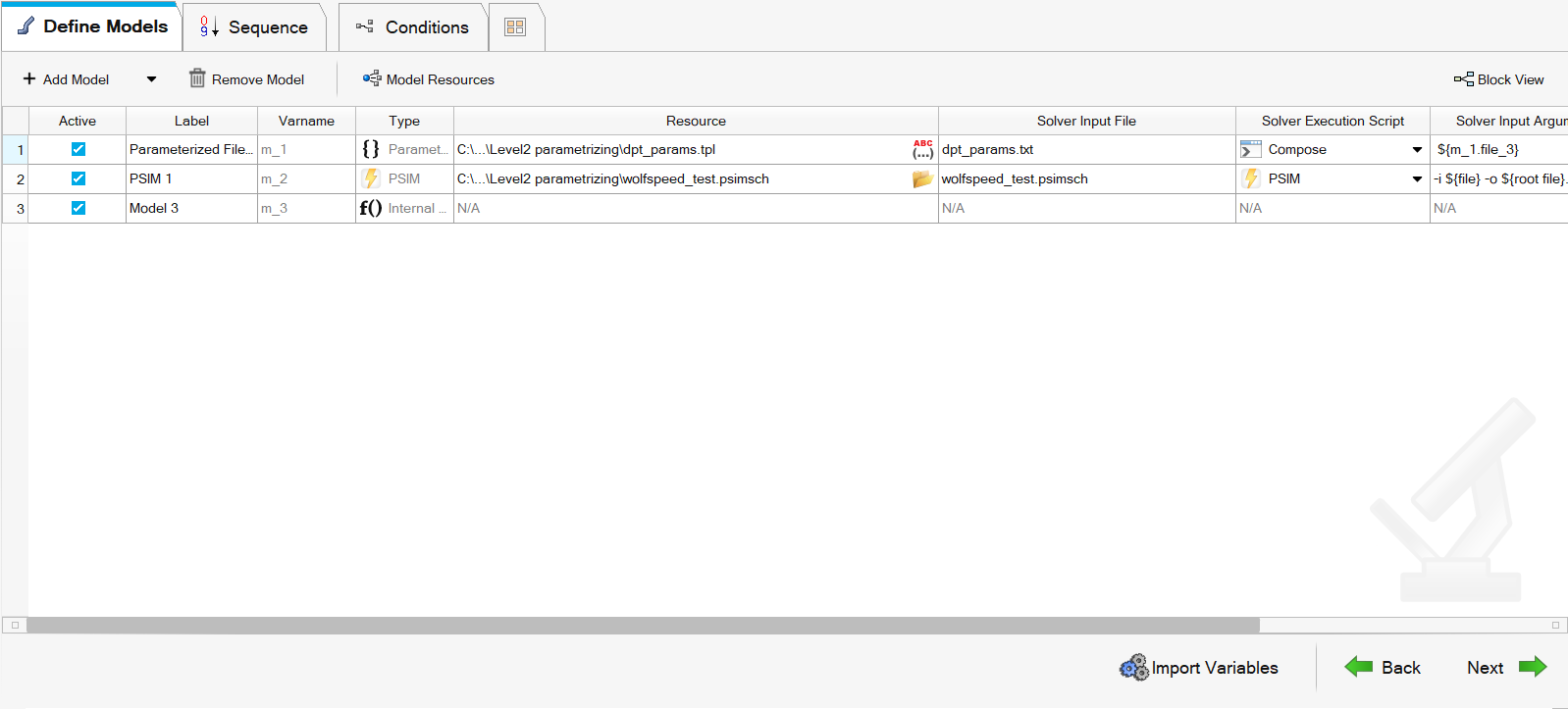Click the Add Model plus icon

tap(29, 78)
